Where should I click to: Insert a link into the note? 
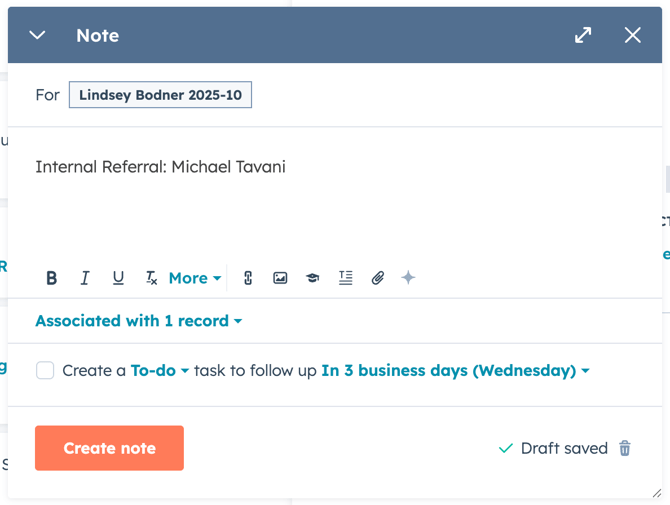248,278
